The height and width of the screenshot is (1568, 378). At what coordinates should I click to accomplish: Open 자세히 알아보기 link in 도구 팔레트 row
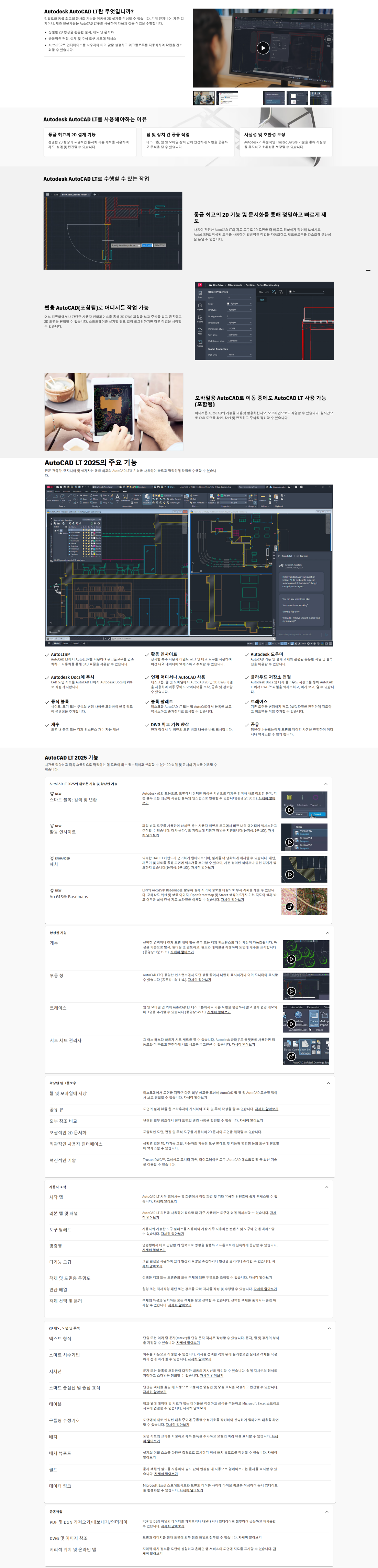tap(172, 1234)
